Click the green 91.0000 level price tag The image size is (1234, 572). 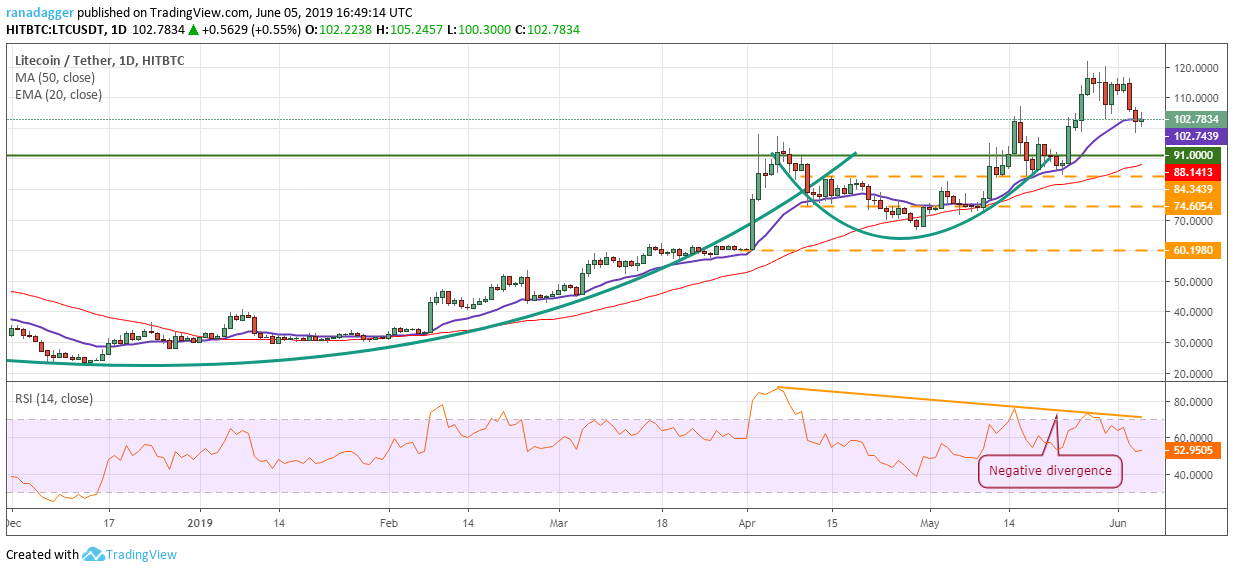1195,155
